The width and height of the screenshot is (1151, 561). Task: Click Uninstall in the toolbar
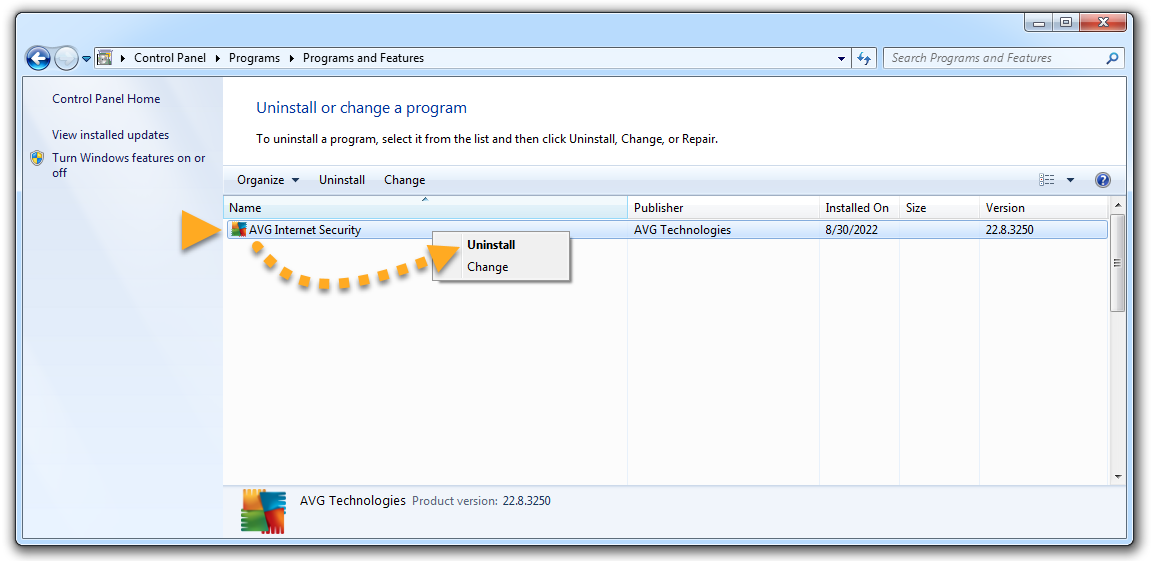click(342, 180)
